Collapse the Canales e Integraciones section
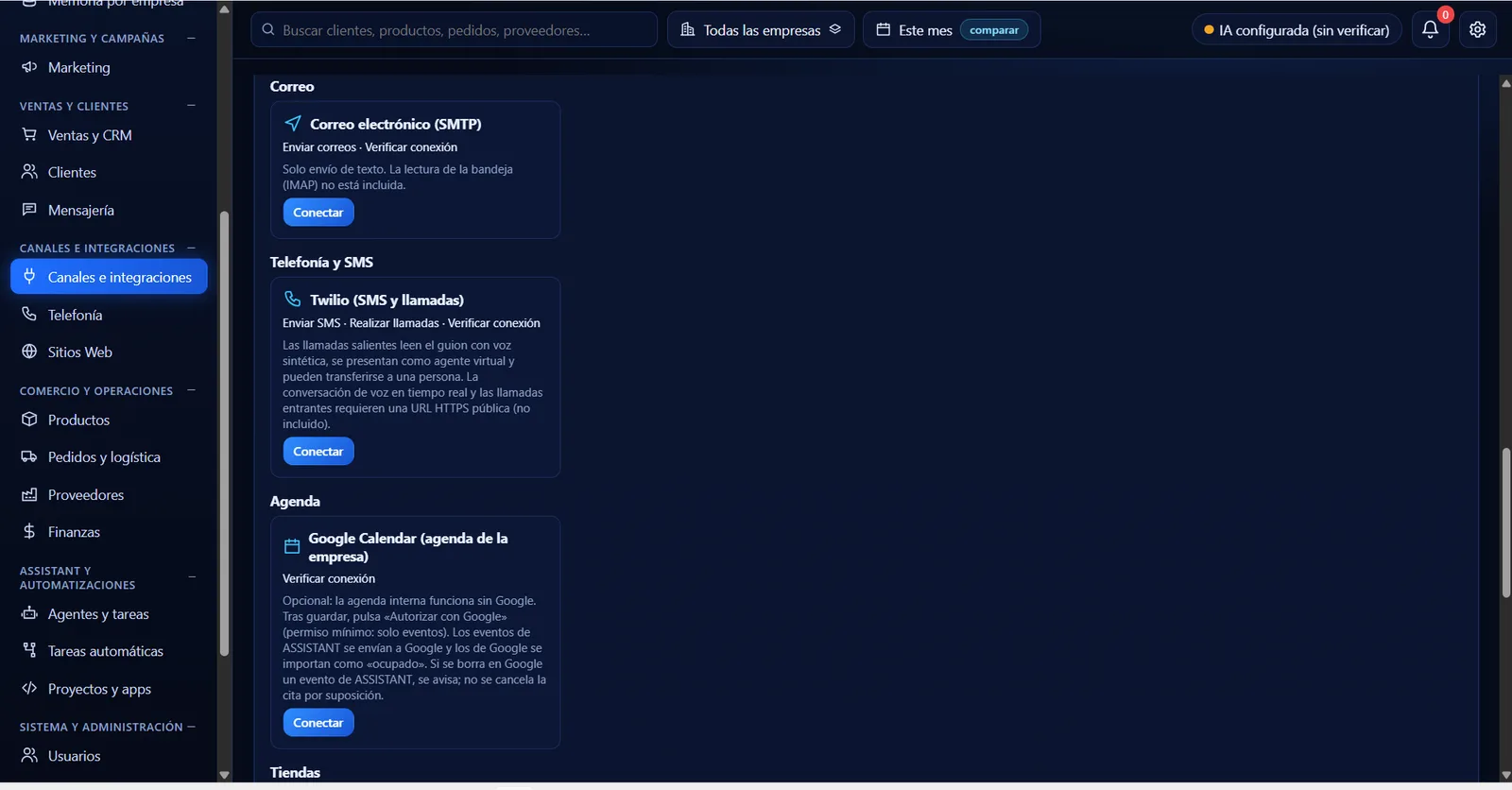This screenshot has height=790, width=1512. 191,249
